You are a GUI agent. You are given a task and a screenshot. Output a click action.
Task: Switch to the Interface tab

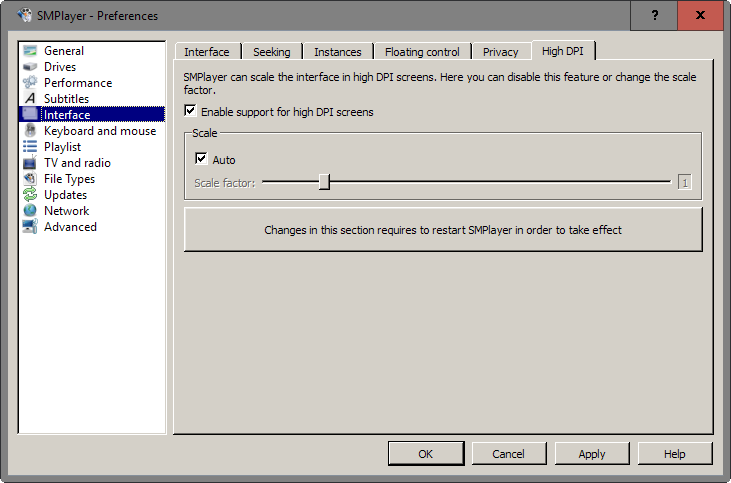(207, 52)
